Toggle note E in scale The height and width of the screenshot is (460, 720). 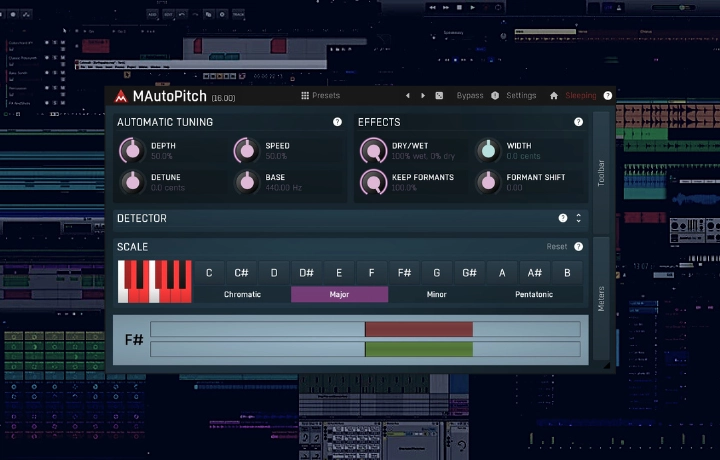[339, 273]
